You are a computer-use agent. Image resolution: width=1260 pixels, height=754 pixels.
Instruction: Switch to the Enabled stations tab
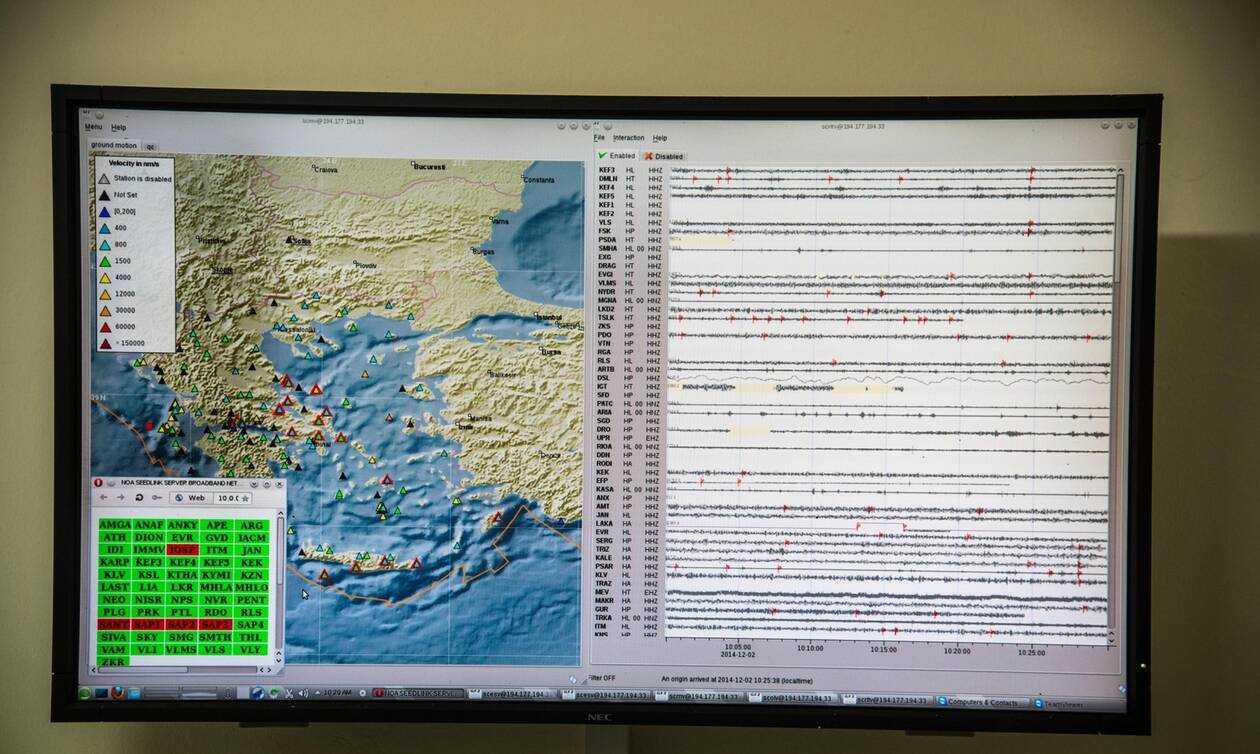(616, 156)
